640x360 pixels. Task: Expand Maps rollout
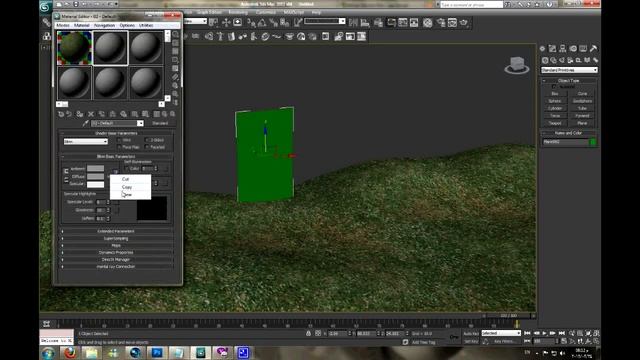click(x=116, y=245)
